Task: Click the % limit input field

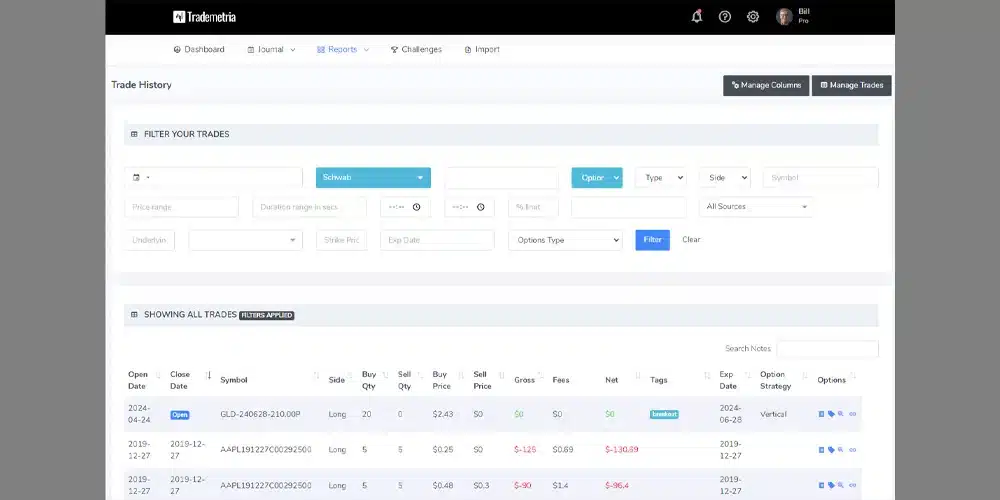Action: 533,207
